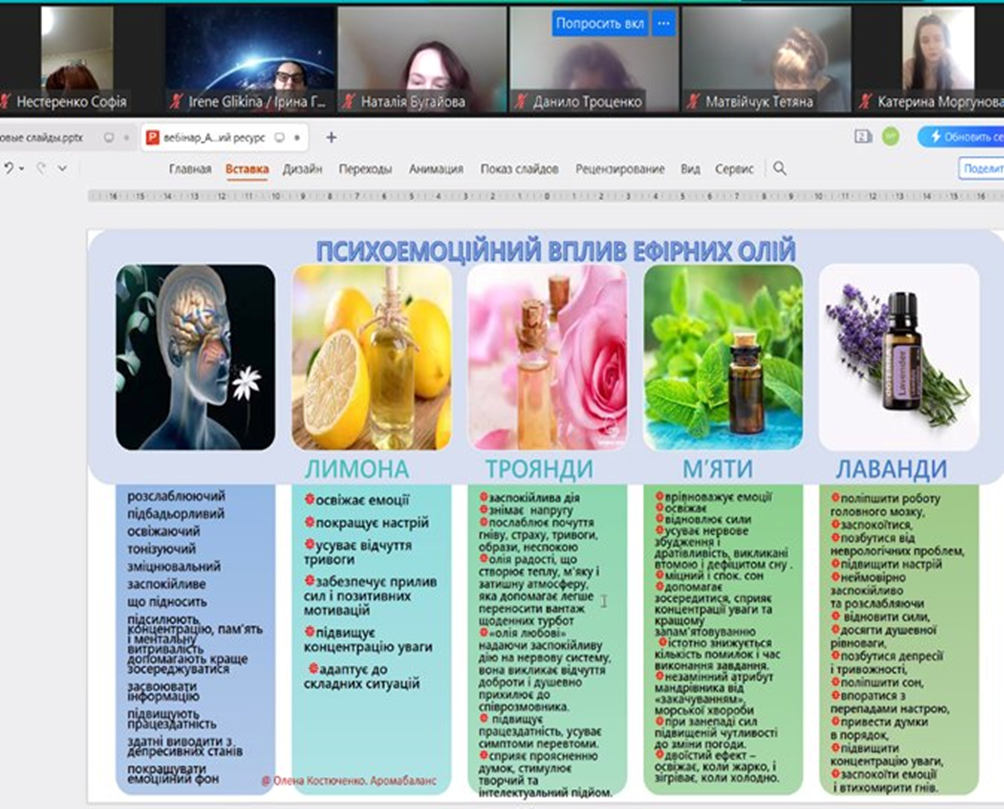The width and height of the screenshot is (1004, 809).
Task: Open the Переходы tab
Action: [x=365, y=169]
